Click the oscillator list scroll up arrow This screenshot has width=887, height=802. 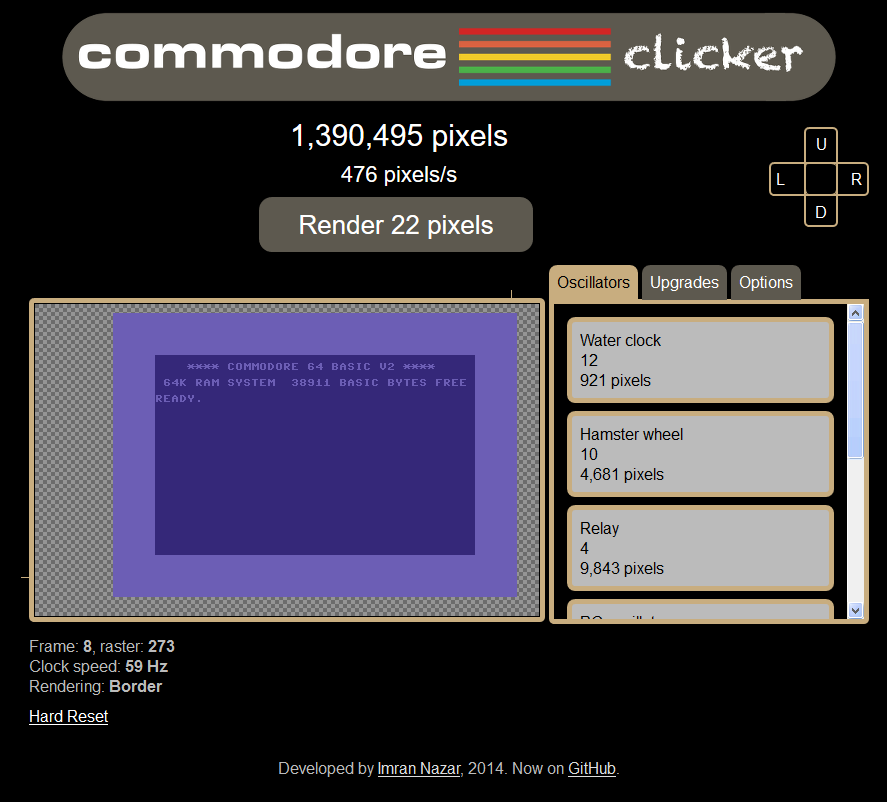pos(855,312)
